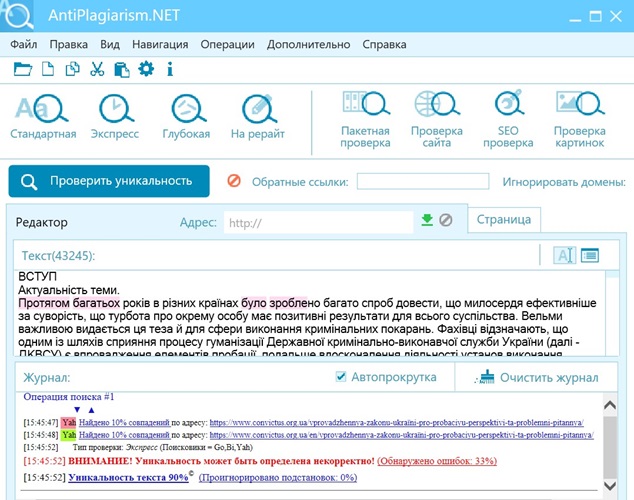Viewport: 634px width, 500px height.
Task: Jump to previous match with up triangle
Action: (91, 410)
